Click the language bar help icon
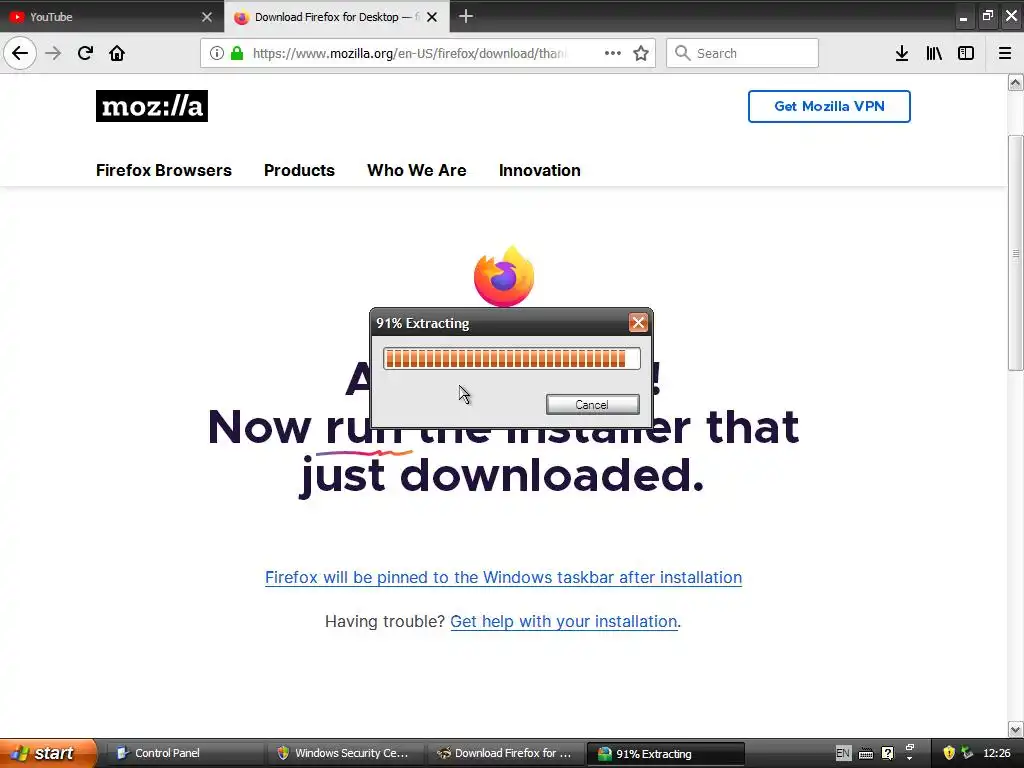The image size is (1024, 768). [888, 753]
